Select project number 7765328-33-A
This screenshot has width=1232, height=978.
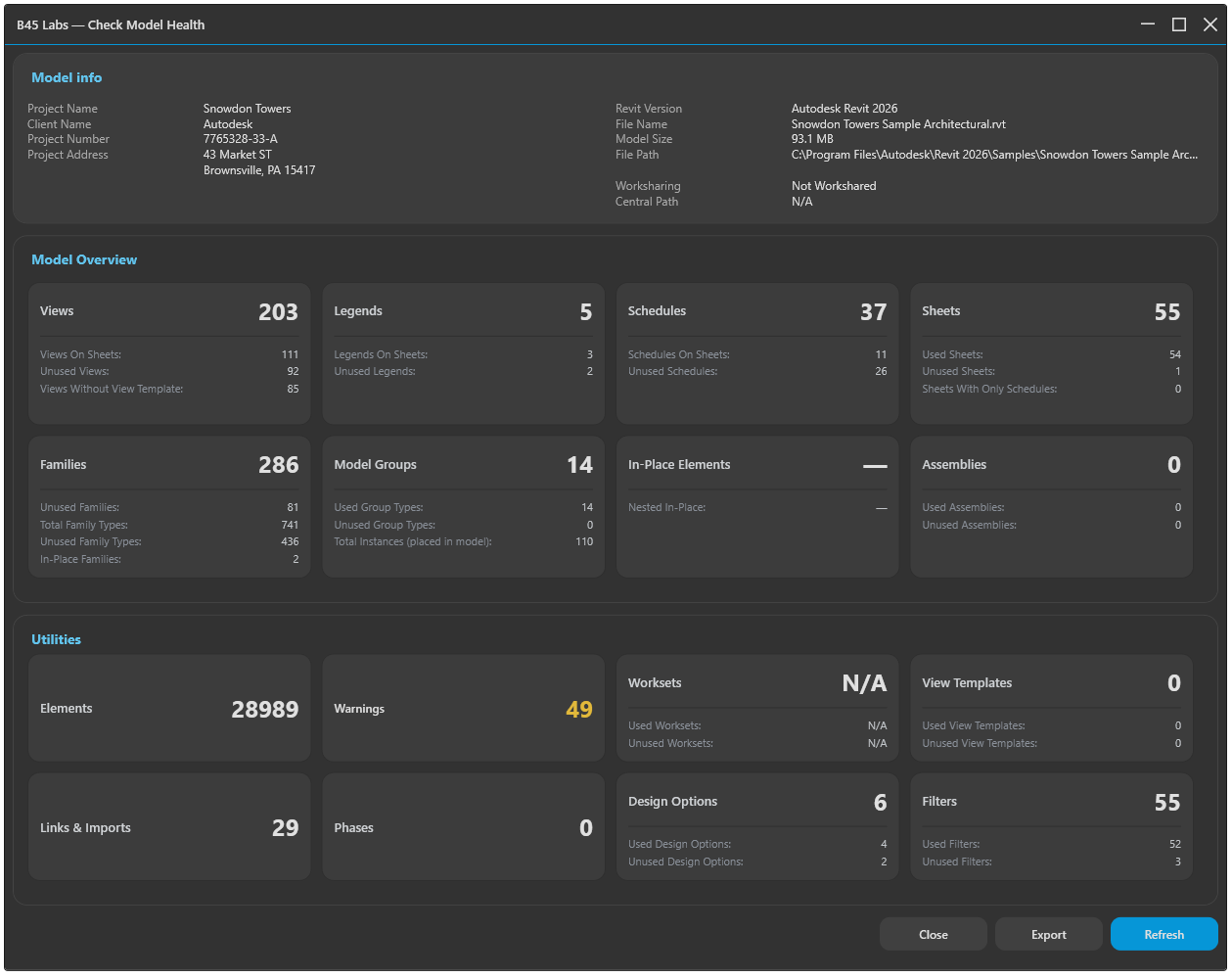(x=240, y=139)
